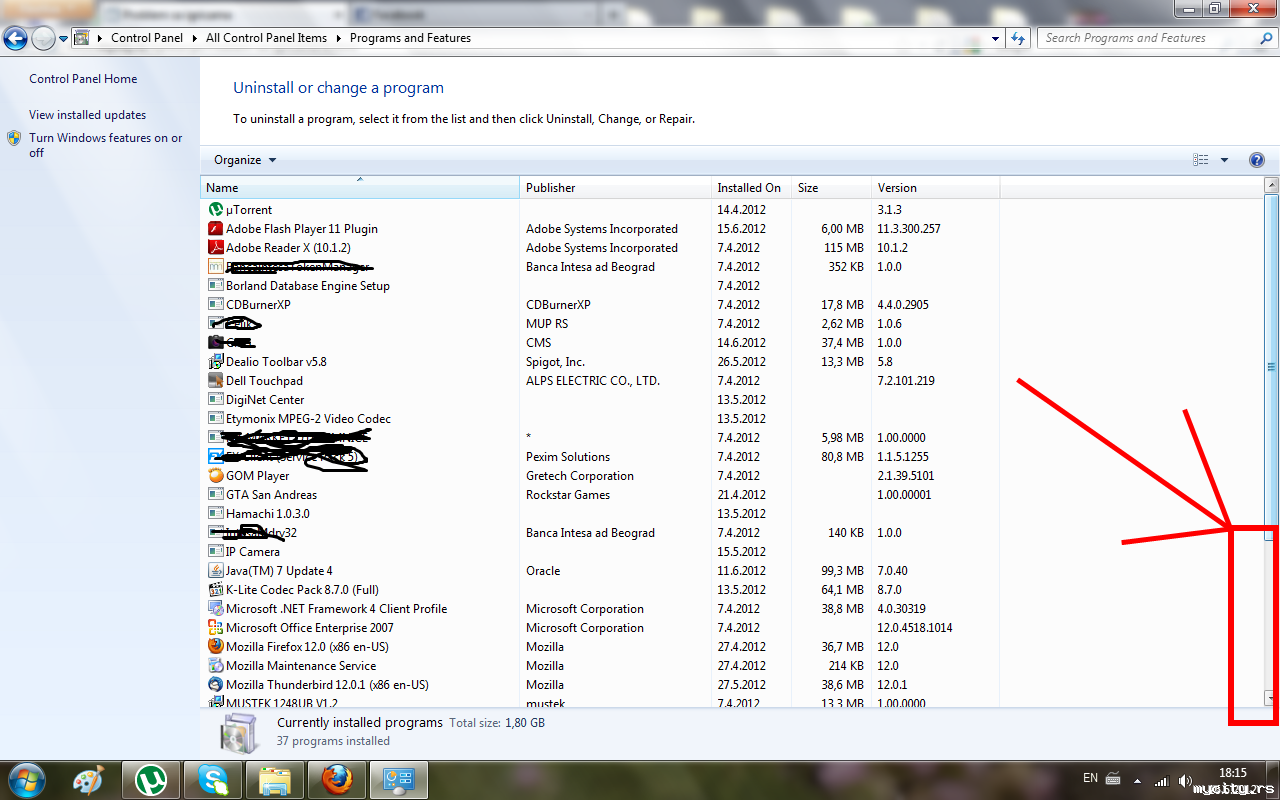
Task: Click the Microsoft Office Enterprise 2007 icon
Action: click(215, 628)
